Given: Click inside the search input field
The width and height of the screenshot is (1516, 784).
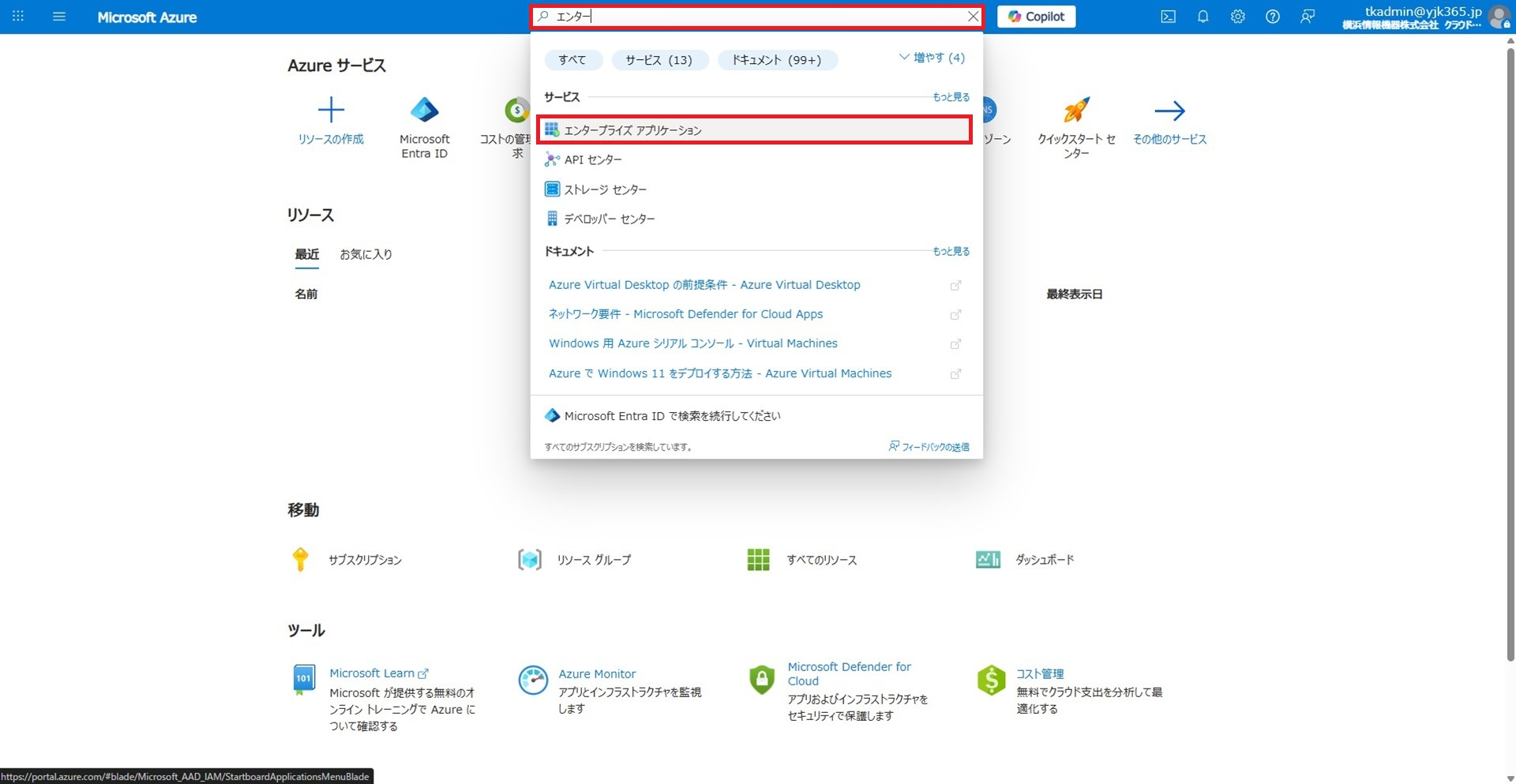Looking at the screenshot, I should coord(750,17).
